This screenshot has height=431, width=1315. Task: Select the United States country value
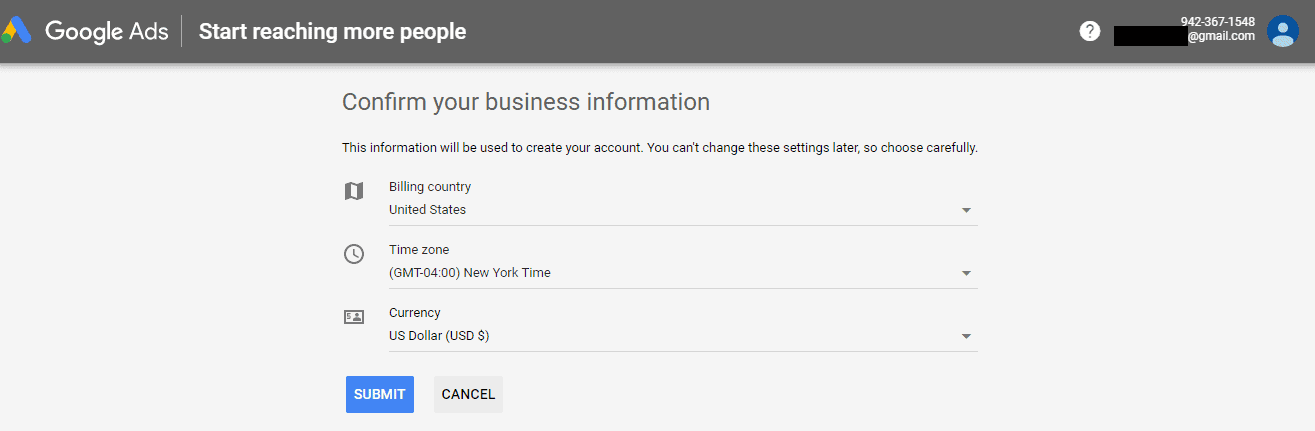coord(427,210)
